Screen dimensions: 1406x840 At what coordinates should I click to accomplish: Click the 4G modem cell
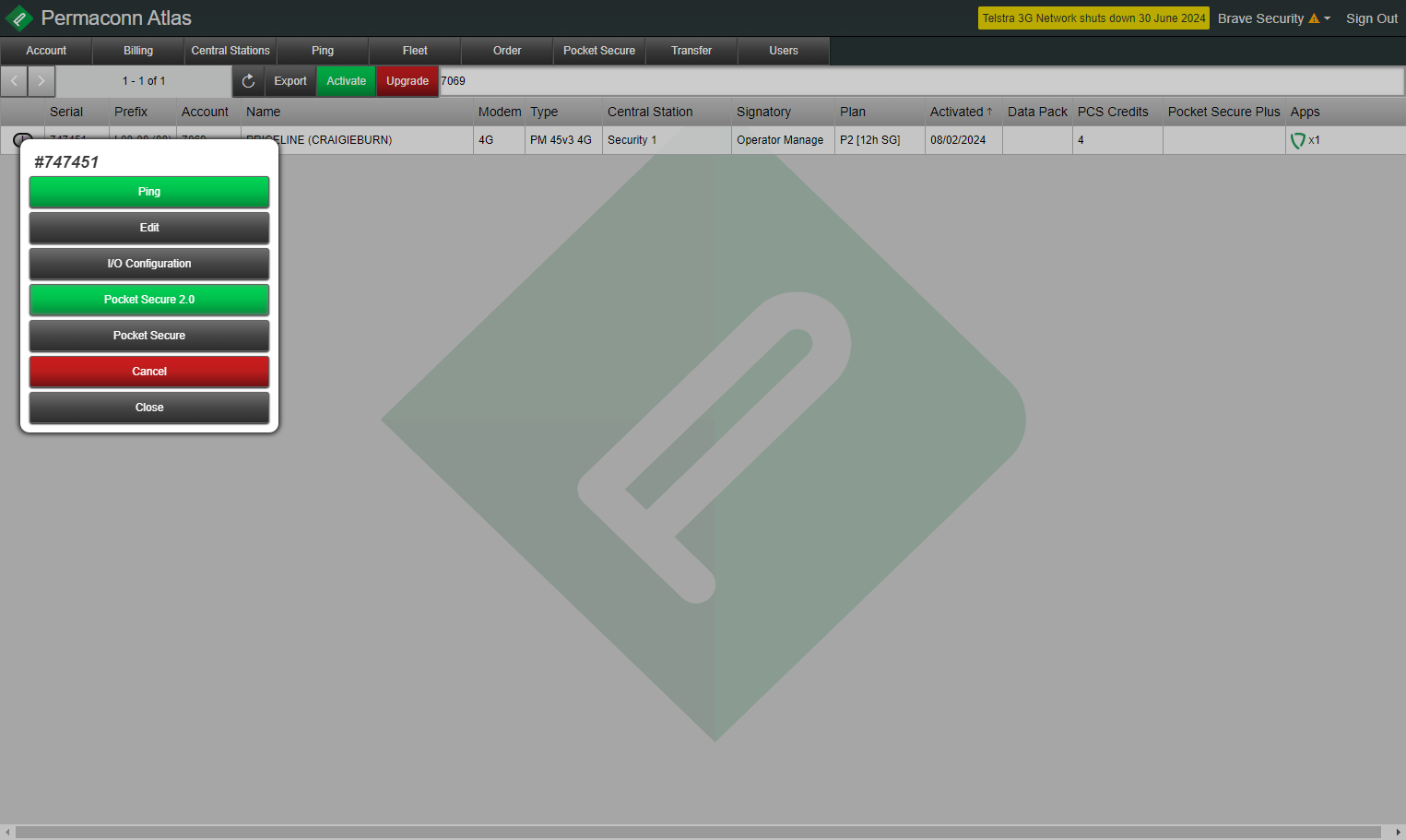click(499, 140)
